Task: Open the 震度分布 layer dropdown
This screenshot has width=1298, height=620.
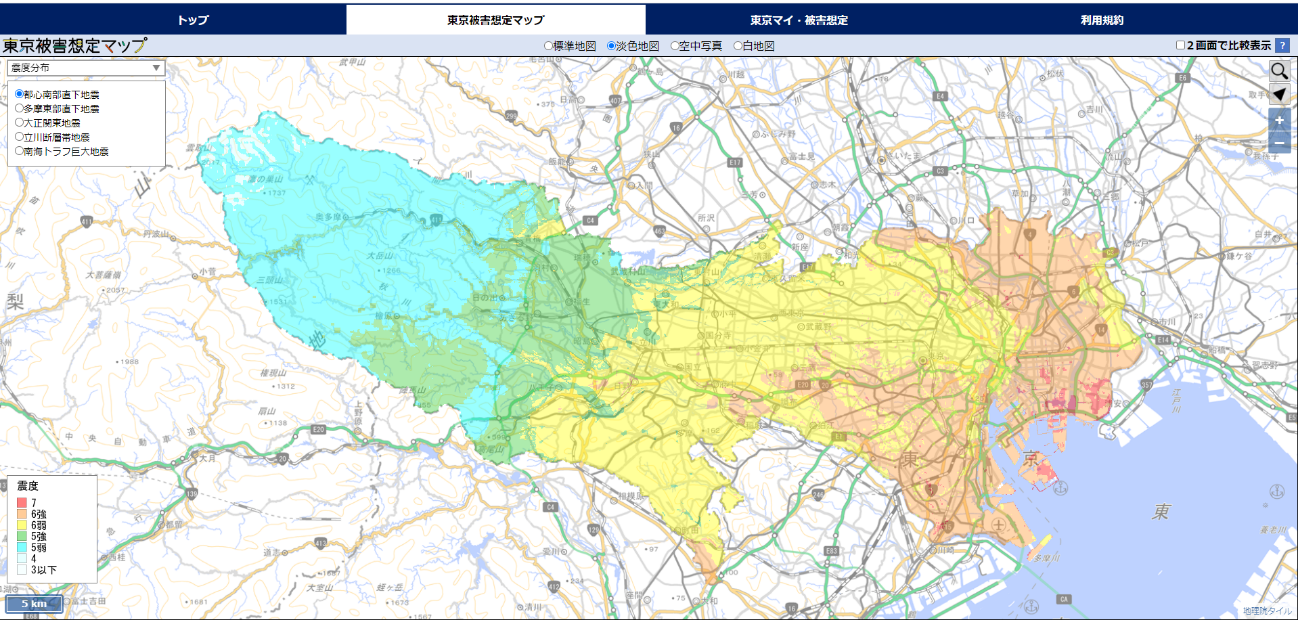Action: click(86, 68)
